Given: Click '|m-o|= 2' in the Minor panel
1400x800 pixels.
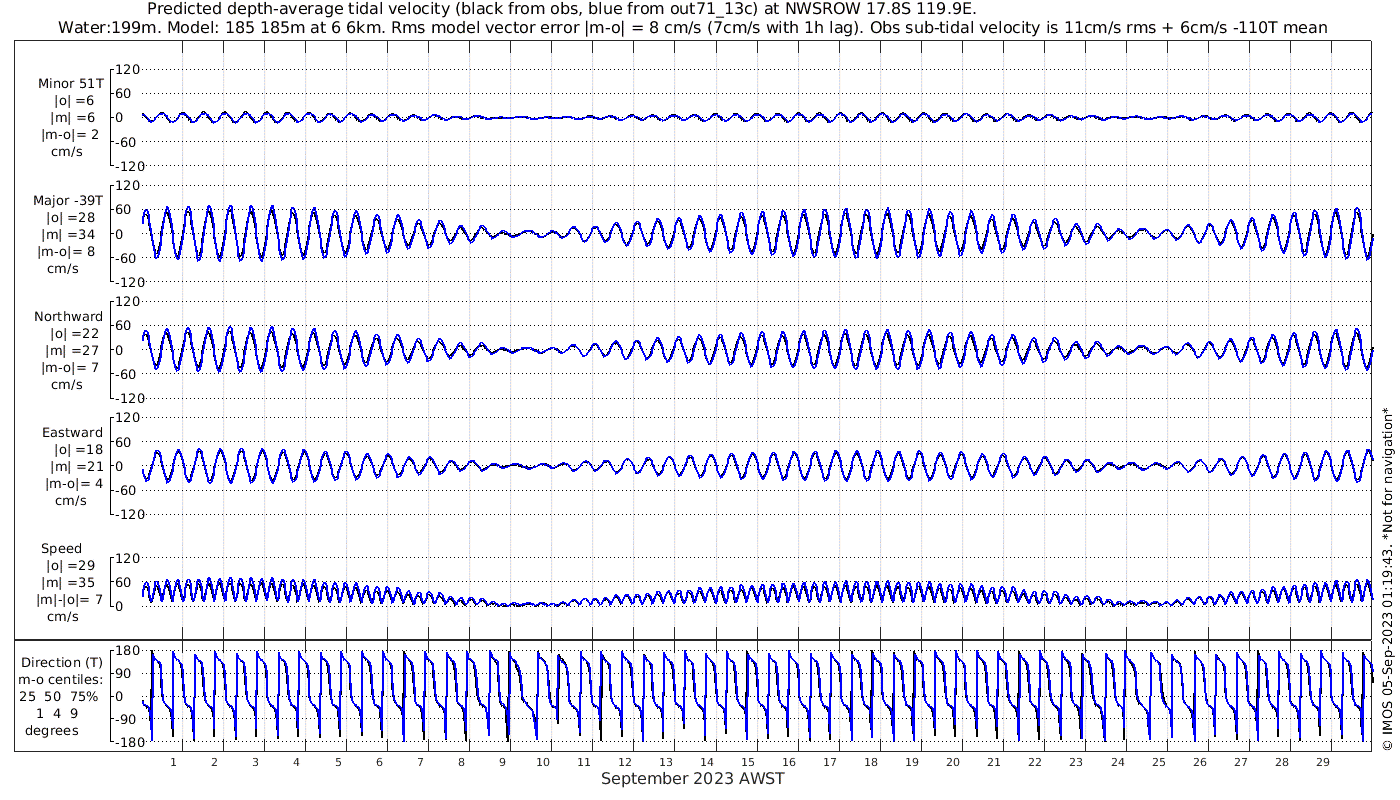Looking at the screenshot, I should coord(68,135).
